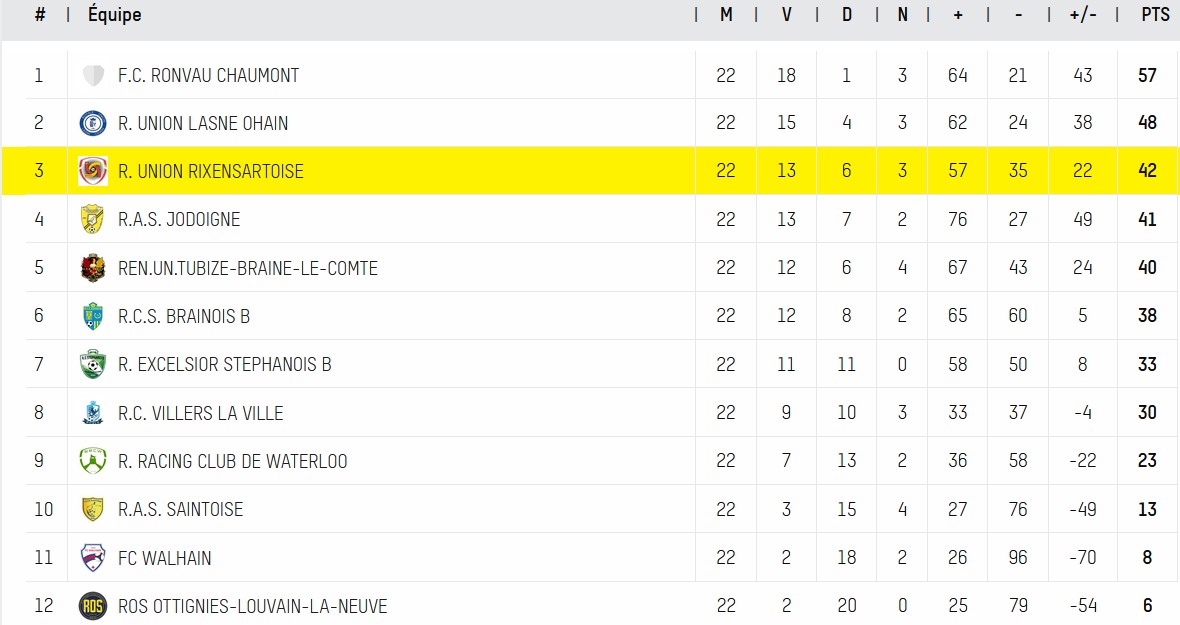
Task: Click the +/- goal difference header
Action: tap(1083, 14)
